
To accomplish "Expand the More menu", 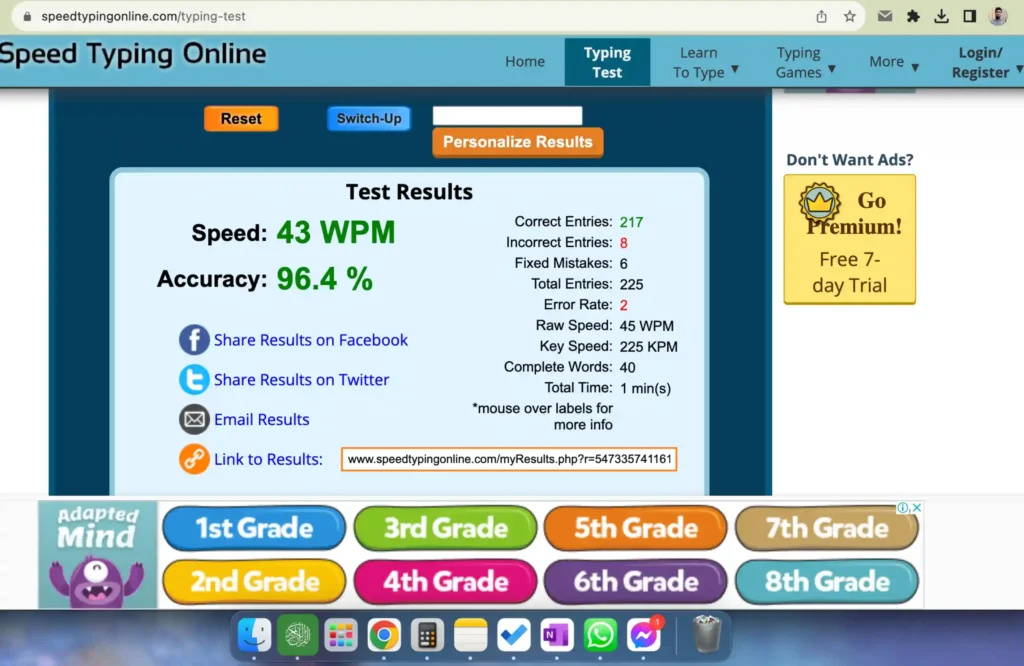I will [893, 62].
